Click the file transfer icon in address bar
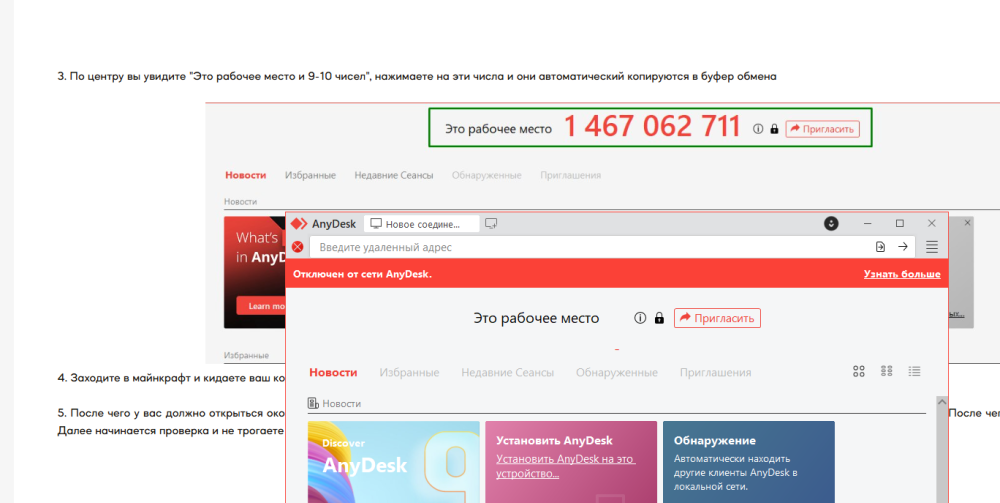Image resolution: width=1000 pixels, height=503 pixels. click(880, 247)
